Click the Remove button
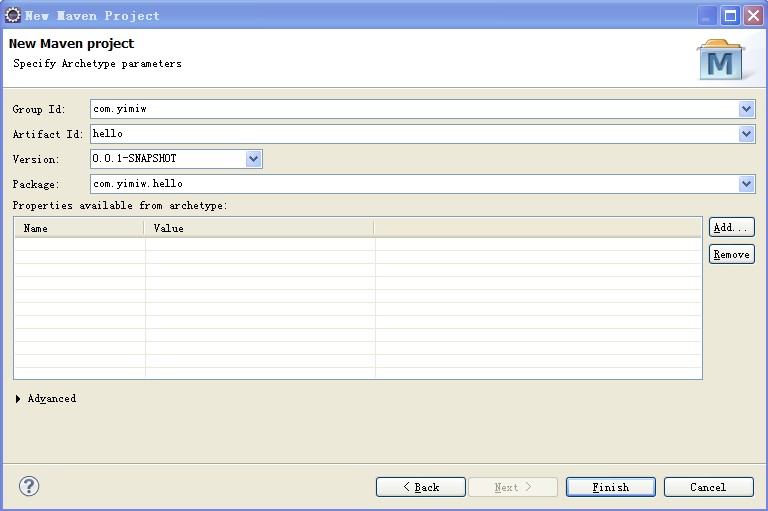The height and width of the screenshot is (511, 768). point(731,254)
